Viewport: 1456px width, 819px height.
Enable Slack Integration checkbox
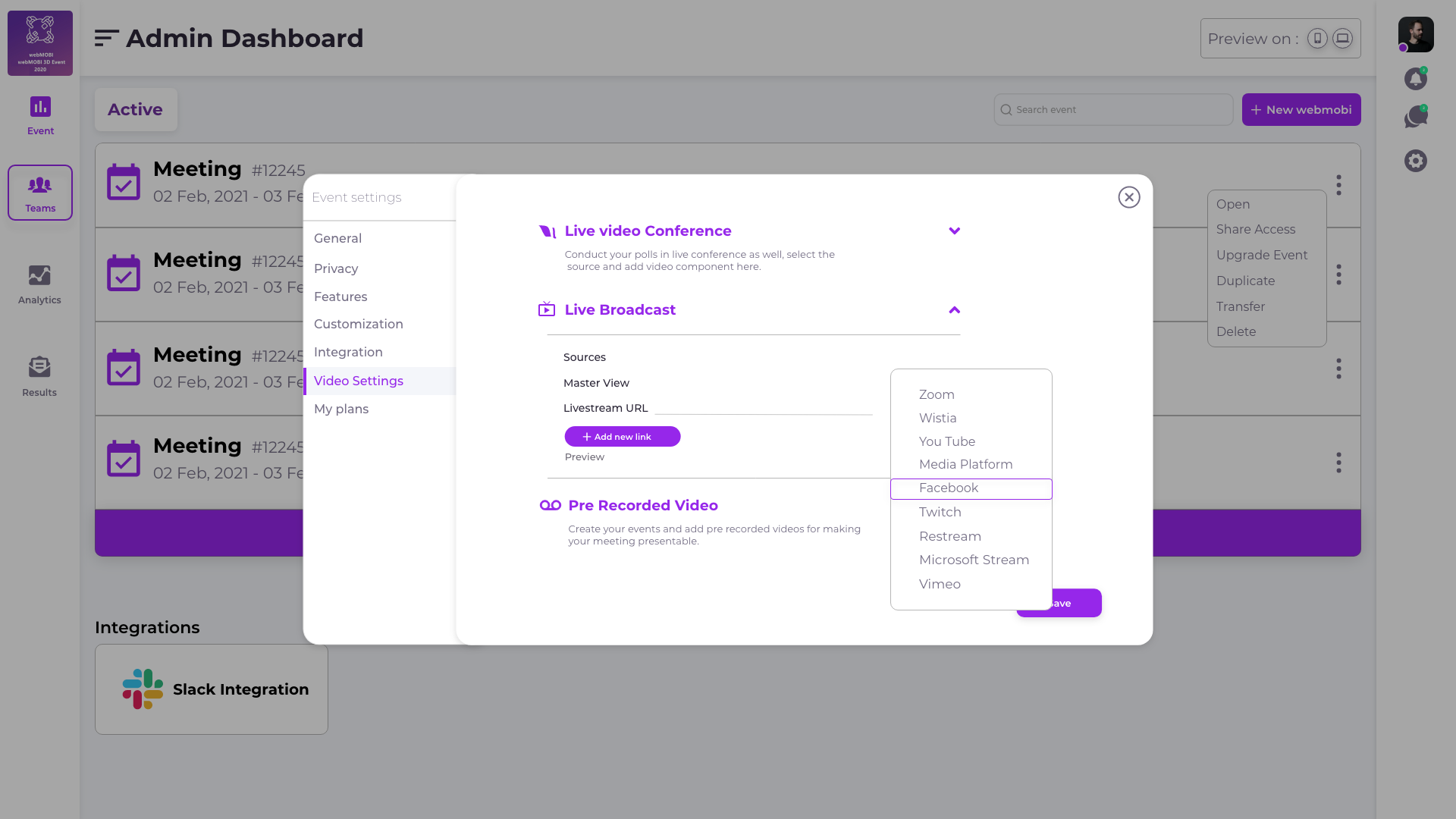pos(211,688)
